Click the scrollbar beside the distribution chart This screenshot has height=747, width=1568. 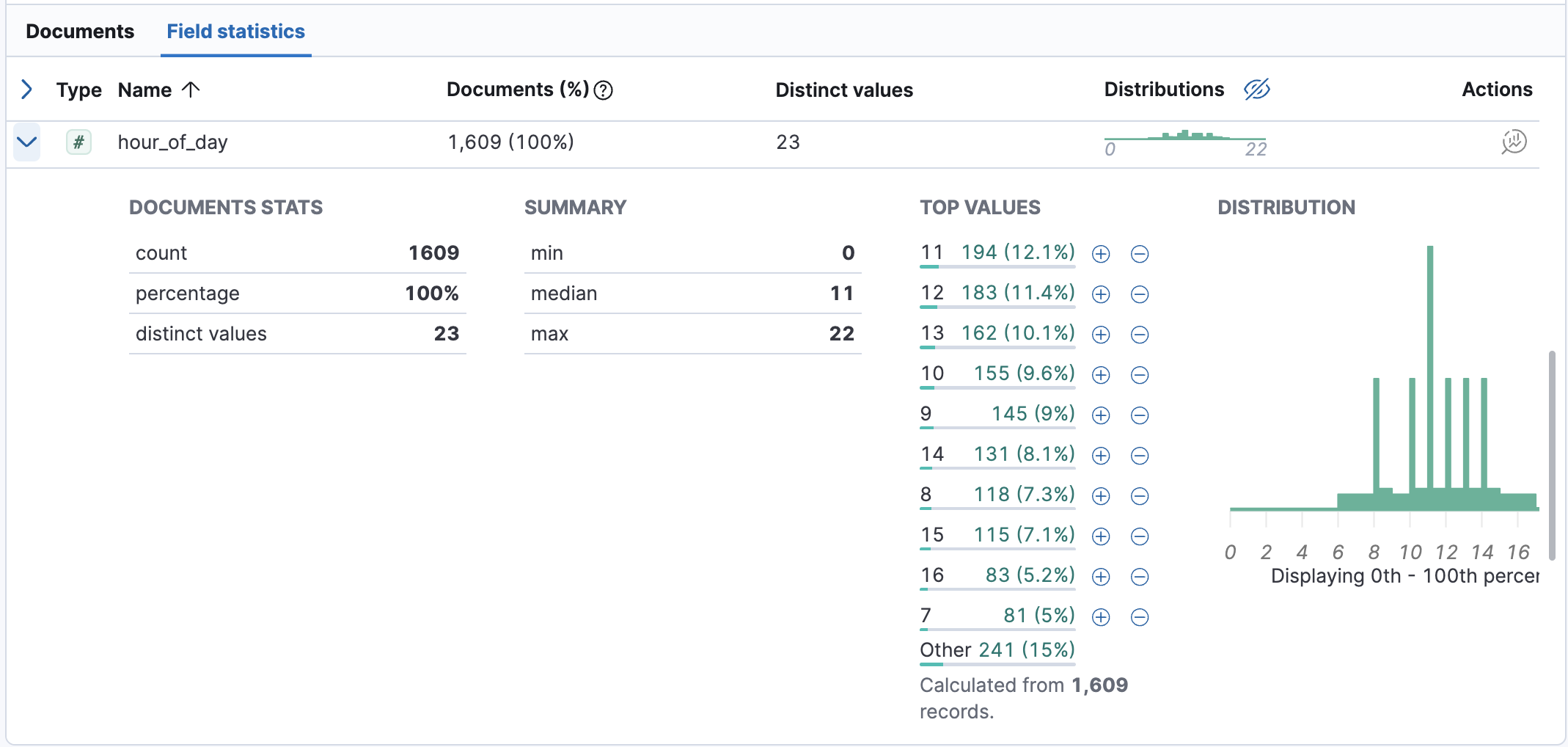pyautogui.click(x=1553, y=440)
